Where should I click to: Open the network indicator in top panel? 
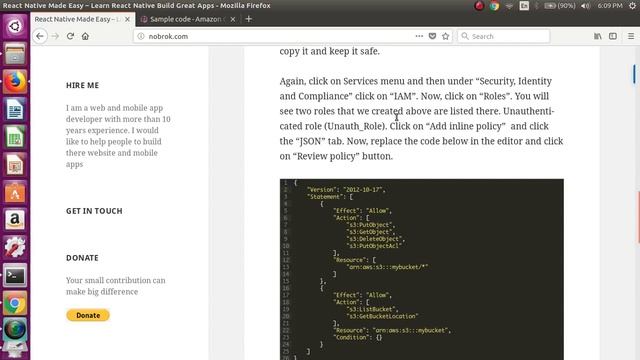pos(509,6)
